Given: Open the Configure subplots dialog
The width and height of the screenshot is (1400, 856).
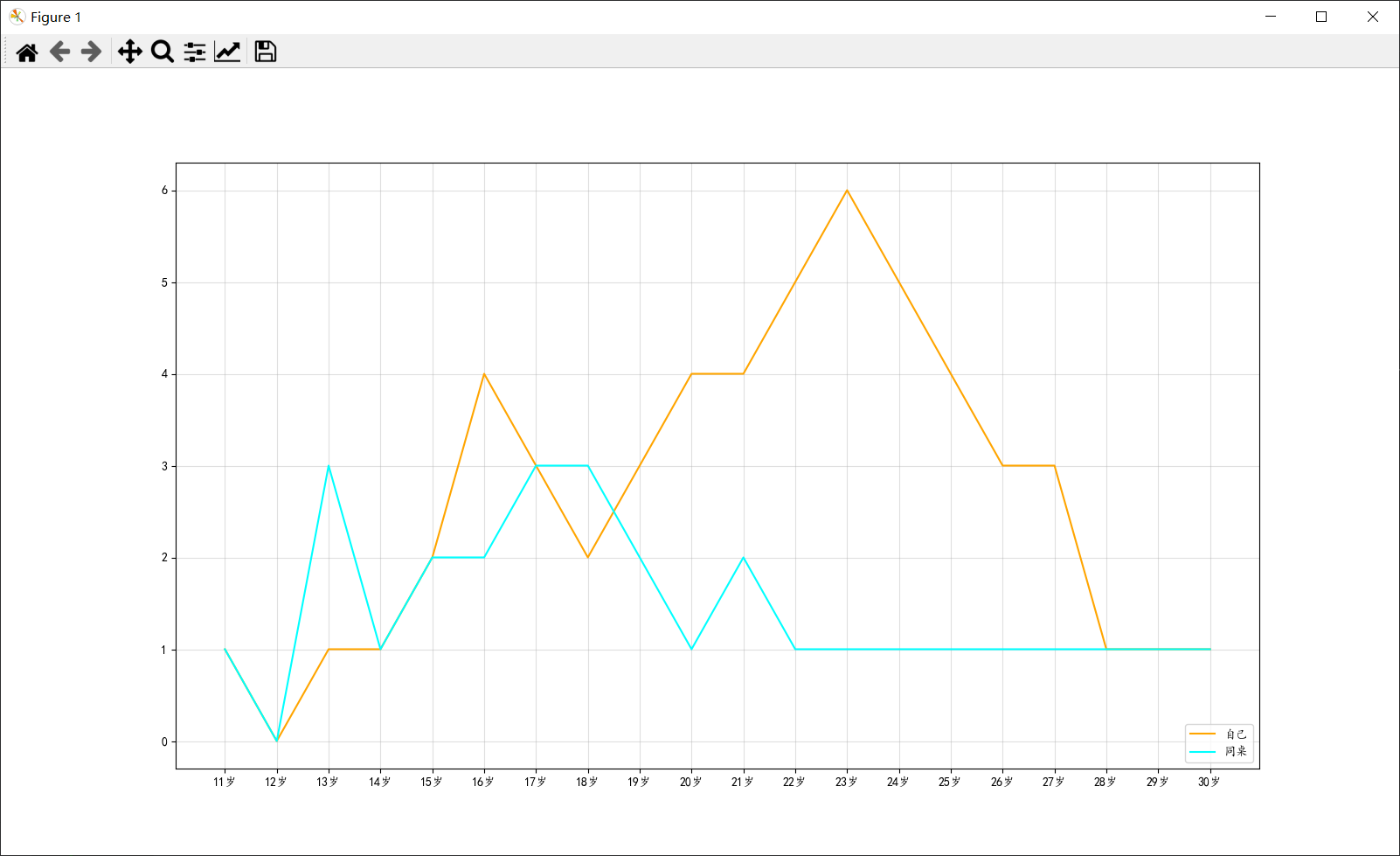Looking at the screenshot, I should 195,52.
